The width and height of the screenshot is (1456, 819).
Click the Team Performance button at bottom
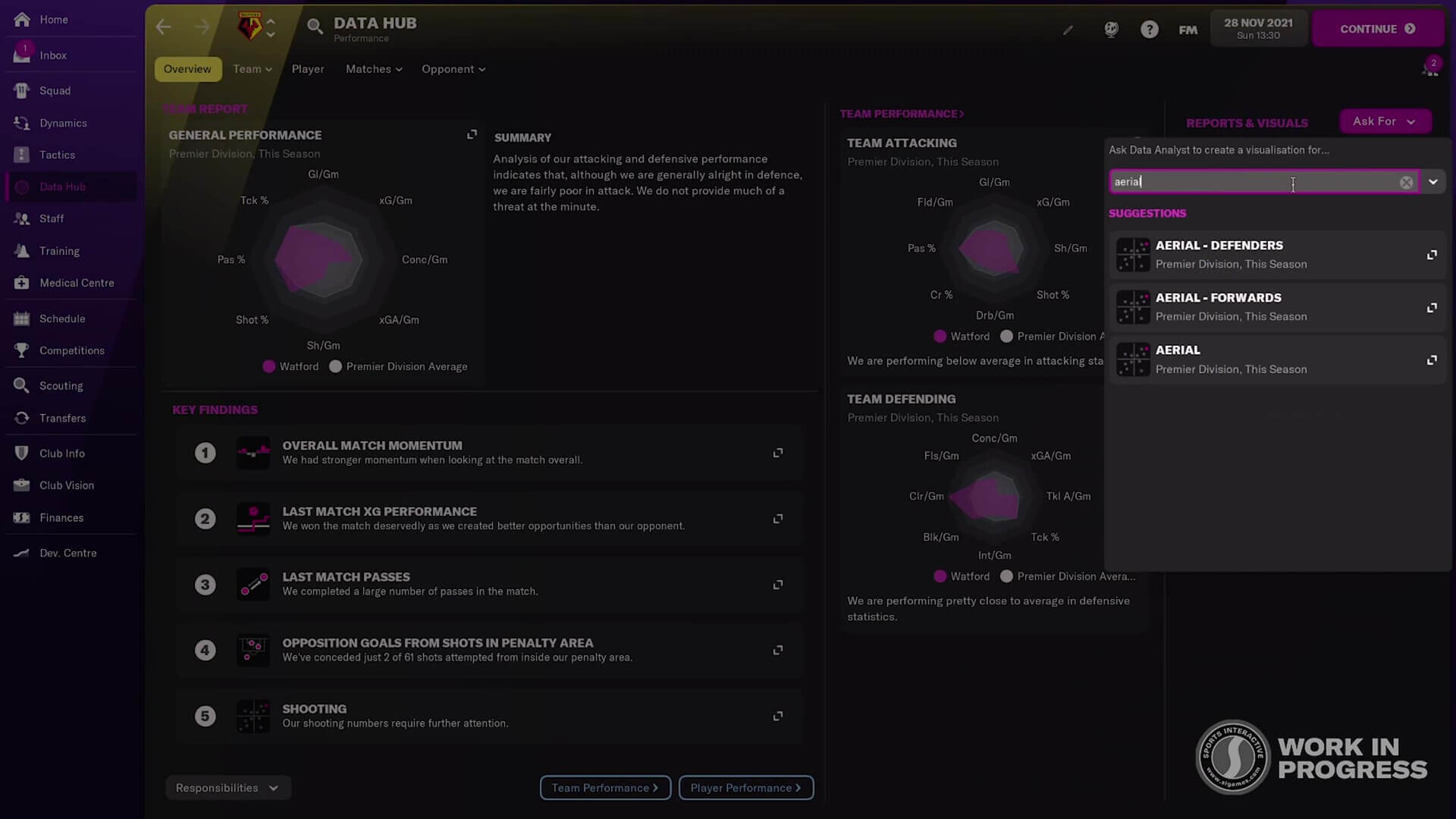tap(604, 788)
